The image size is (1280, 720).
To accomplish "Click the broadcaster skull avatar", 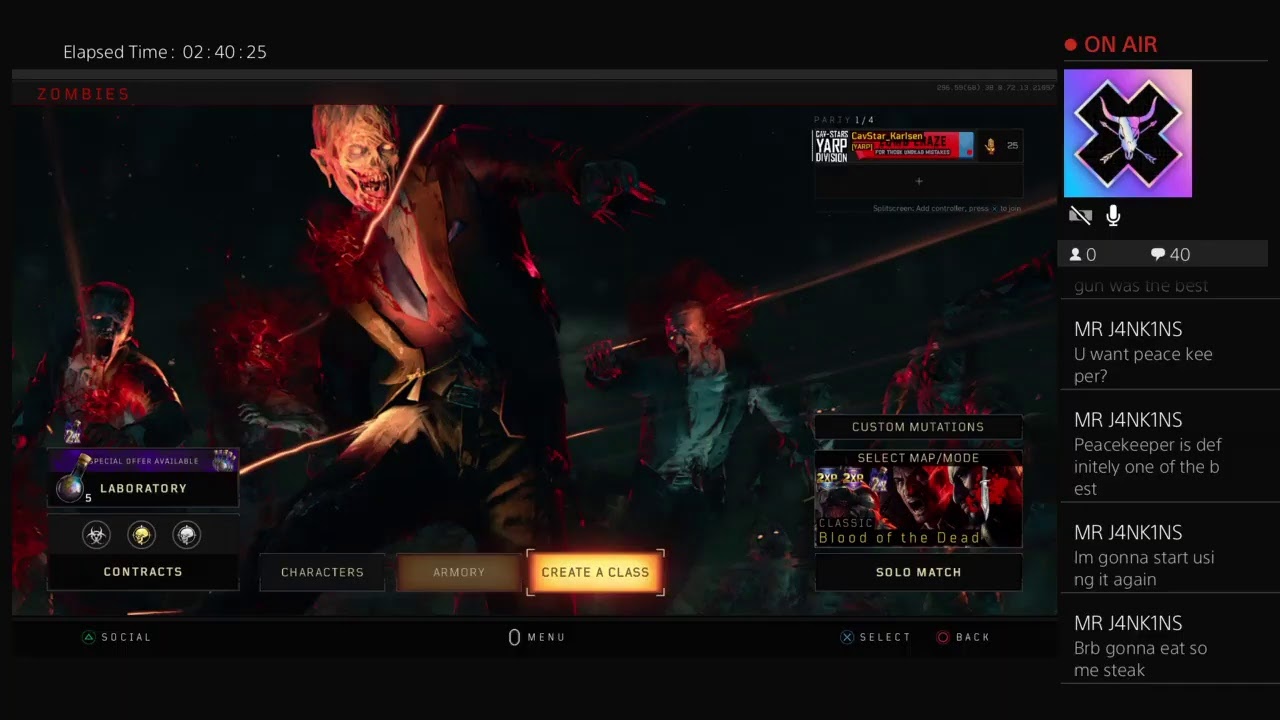I will [x=1128, y=133].
